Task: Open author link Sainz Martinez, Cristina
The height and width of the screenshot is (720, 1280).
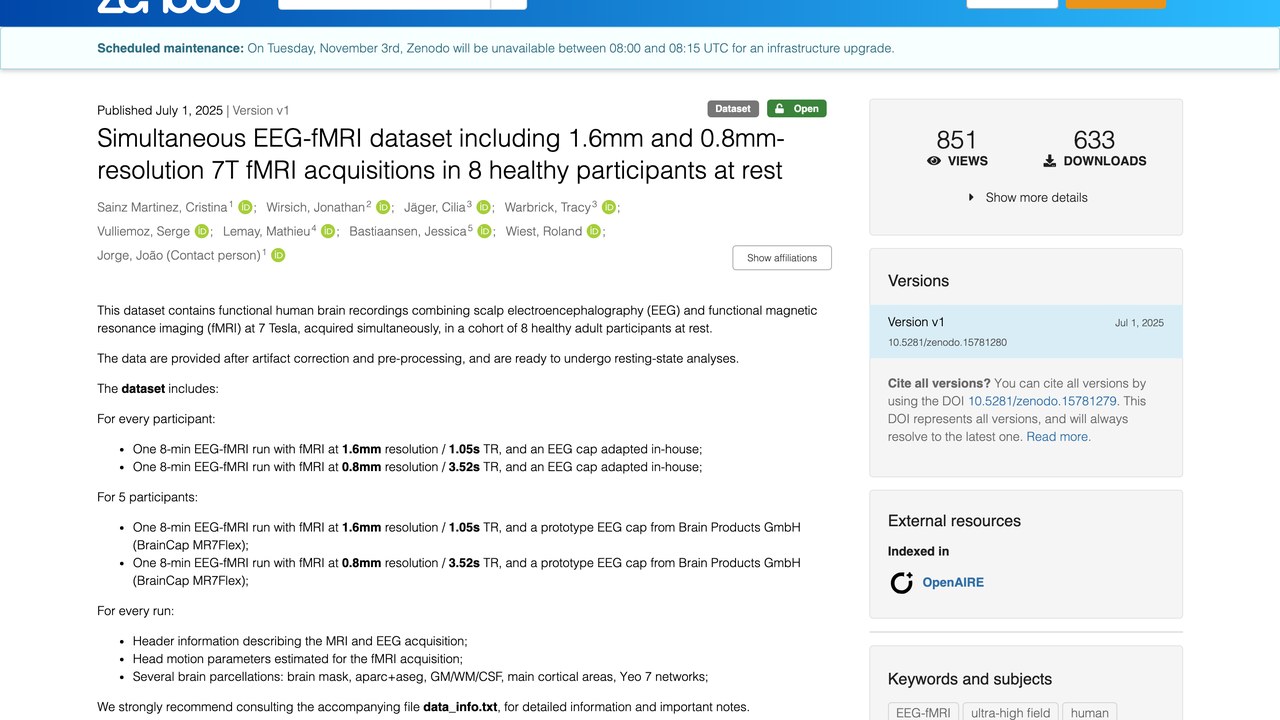Action: pos(163,208)
